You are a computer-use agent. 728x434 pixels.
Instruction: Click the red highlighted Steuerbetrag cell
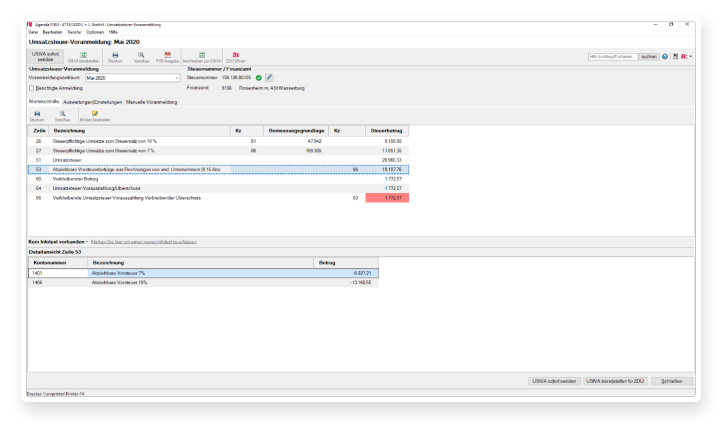(386, 198)
